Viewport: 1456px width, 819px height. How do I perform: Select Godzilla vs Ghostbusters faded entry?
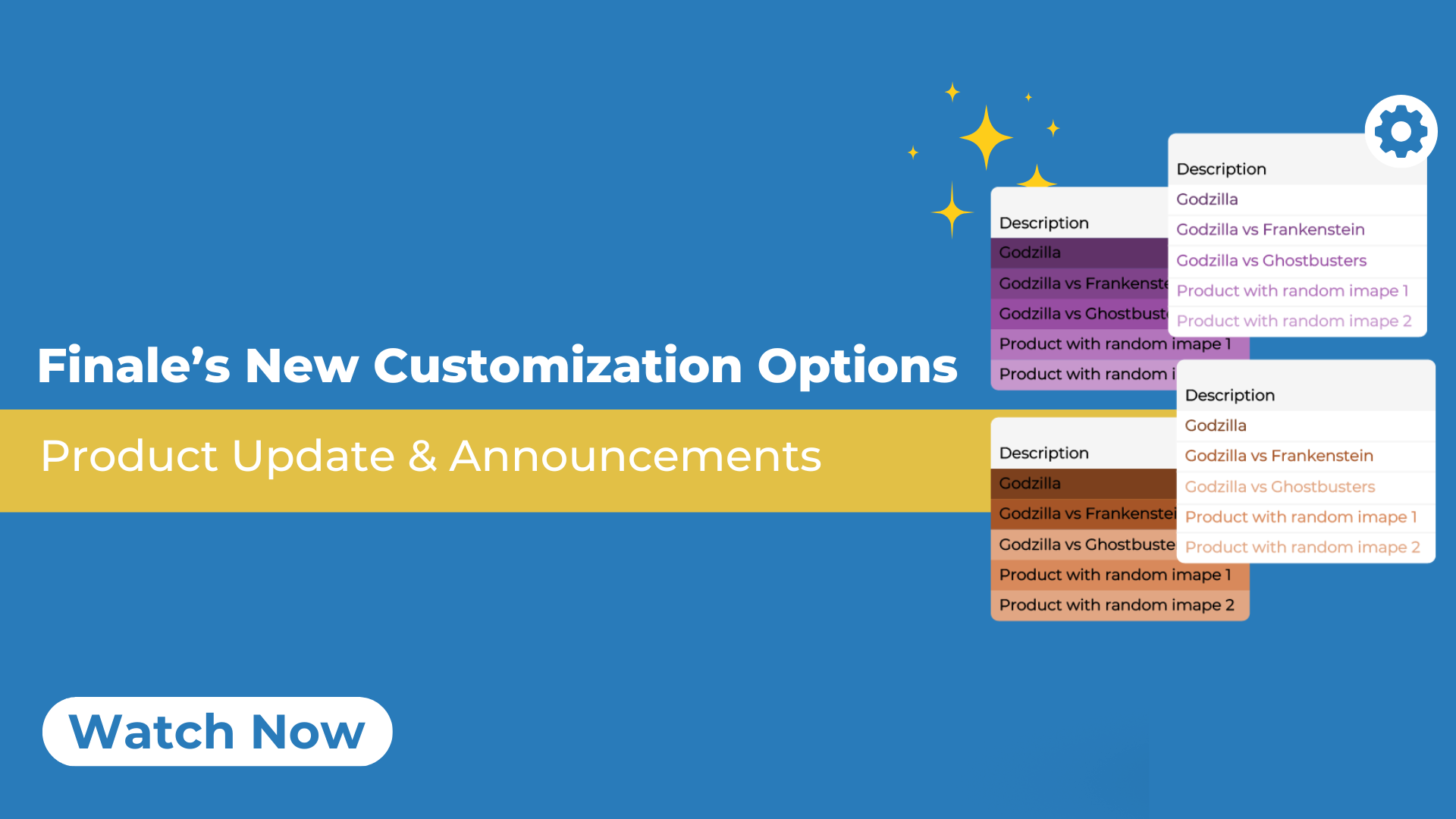tap(1281, 487)
